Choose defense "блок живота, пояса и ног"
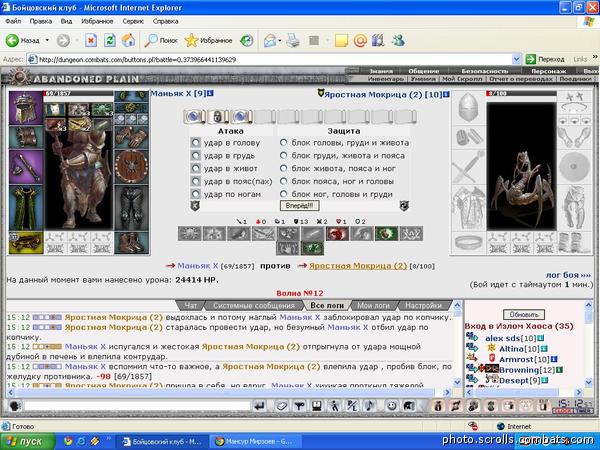Screen dimensions: 600x450 click(x=284, y=169)
